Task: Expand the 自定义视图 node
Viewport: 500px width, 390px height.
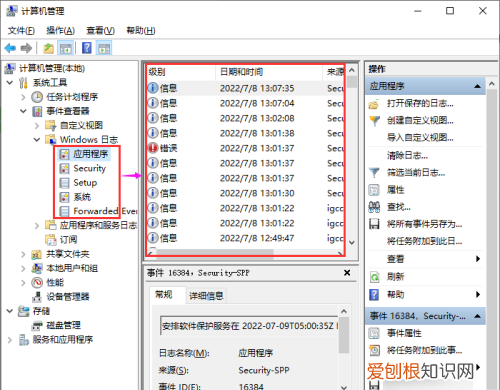Action: 37,126
